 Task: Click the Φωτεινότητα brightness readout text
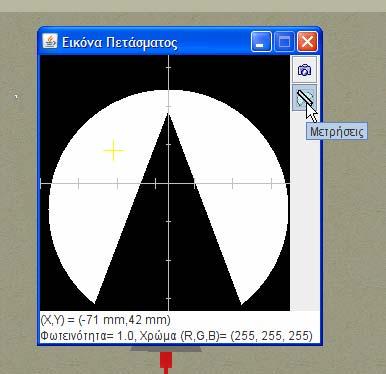(177, 336)
